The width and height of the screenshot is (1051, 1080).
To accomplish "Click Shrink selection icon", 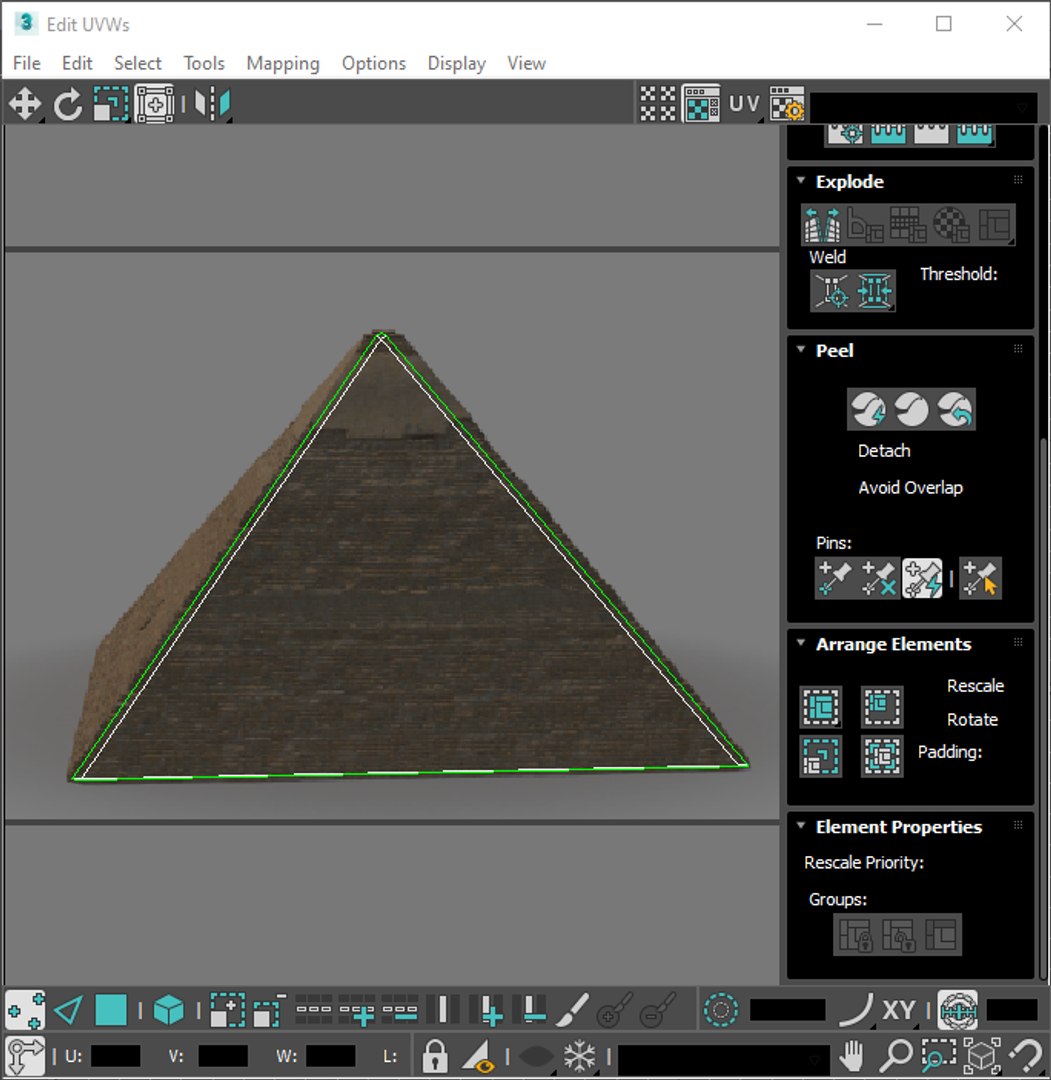I will pyautogui.click(x=269, y=1010).
